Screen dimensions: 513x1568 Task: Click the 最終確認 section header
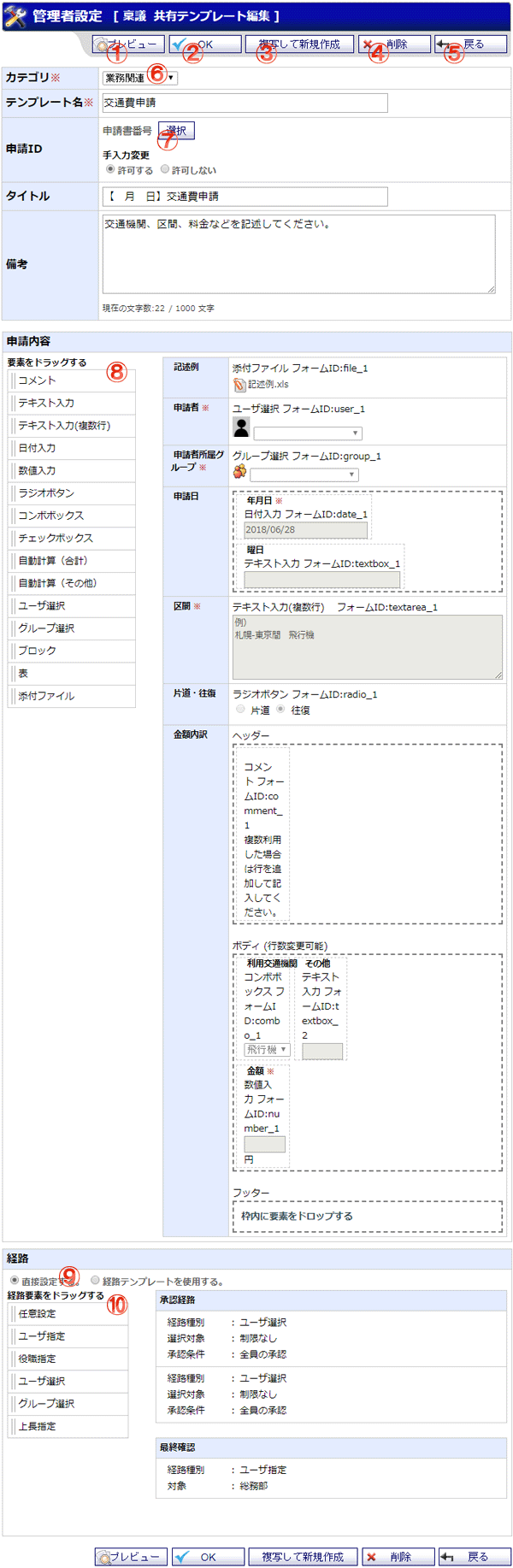332,1447
